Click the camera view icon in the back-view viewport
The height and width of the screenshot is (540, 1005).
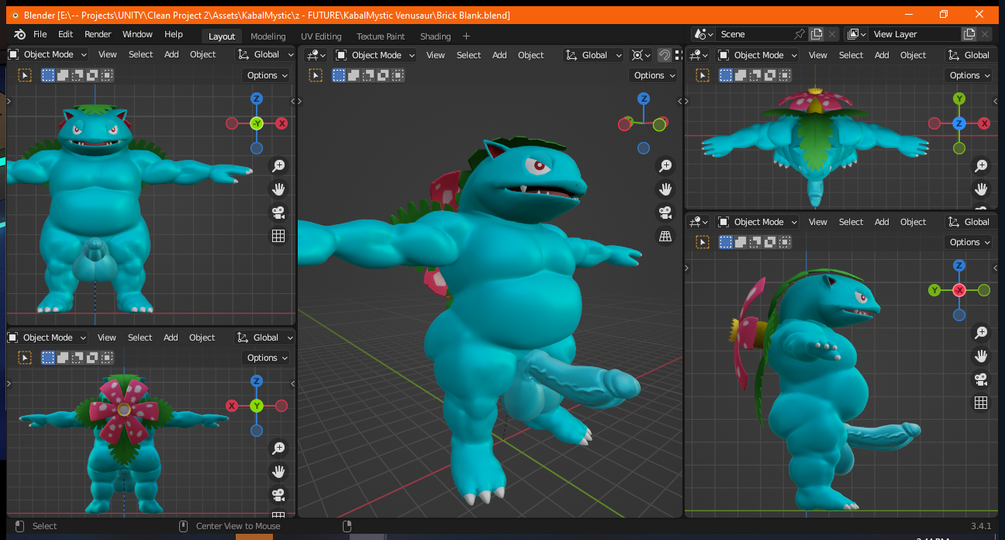point(278,495)
